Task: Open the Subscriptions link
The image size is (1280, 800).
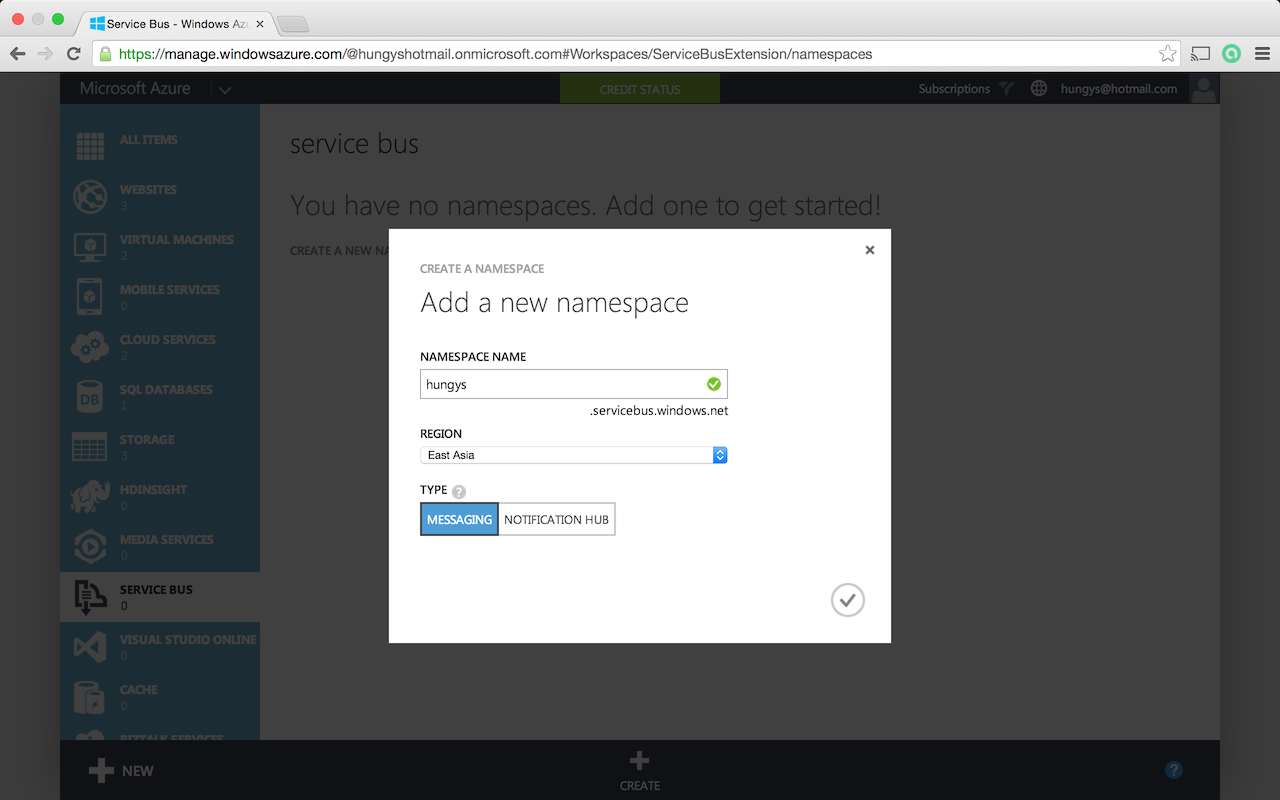Action: coord(954,89)
